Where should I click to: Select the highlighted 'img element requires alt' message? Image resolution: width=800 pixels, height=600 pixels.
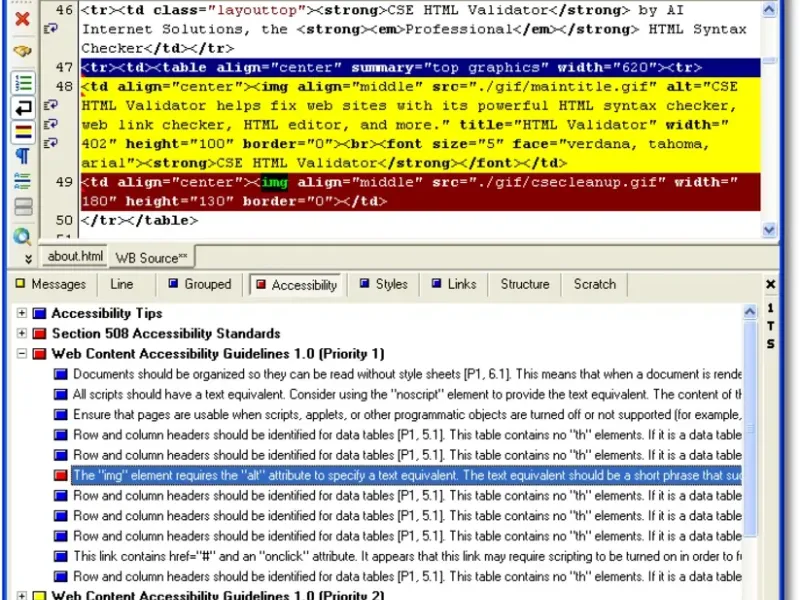tap(407, 475)
